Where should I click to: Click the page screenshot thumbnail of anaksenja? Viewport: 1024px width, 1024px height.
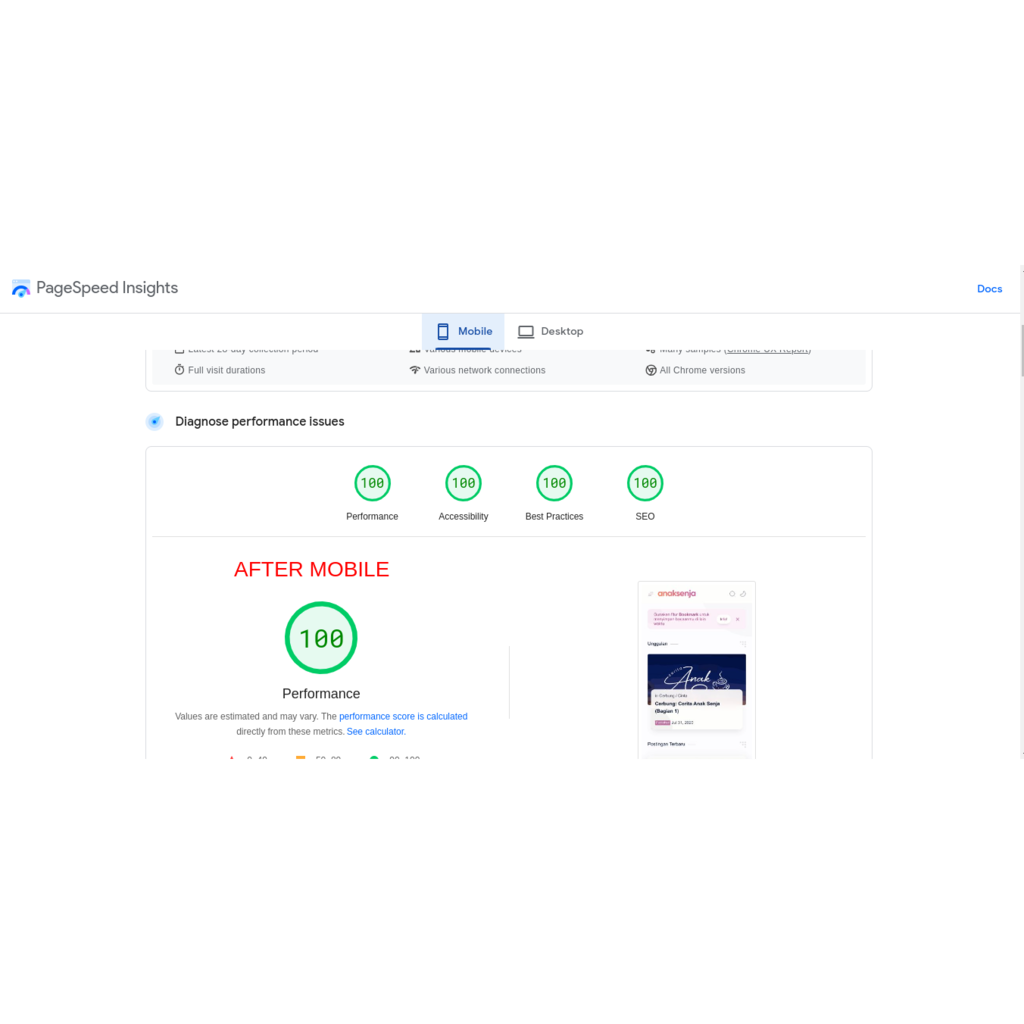(696, 668)
